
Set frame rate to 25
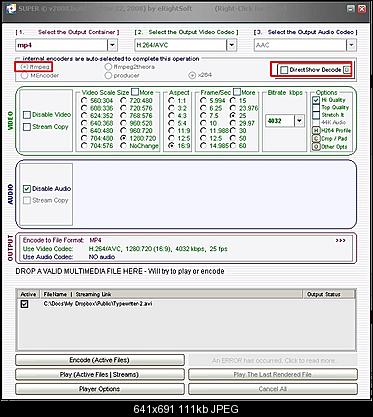pyautogui.click(x=233, y=116)
